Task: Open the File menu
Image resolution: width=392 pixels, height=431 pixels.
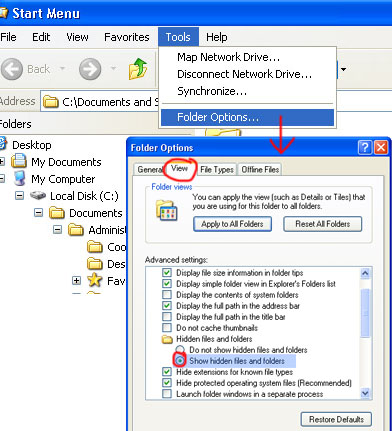Action: [x=8, y=37]
